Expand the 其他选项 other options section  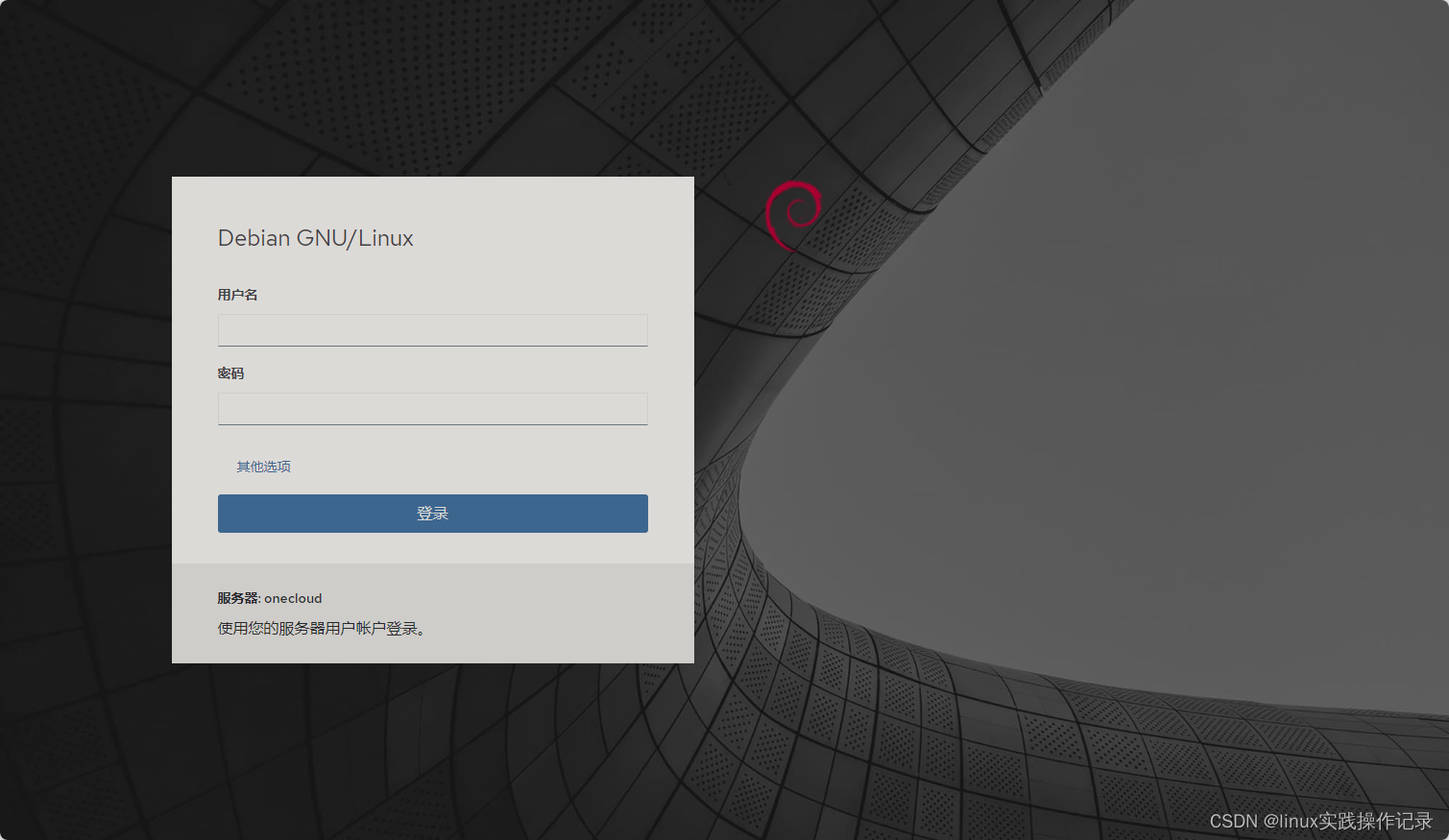click(x=263, y=467)
